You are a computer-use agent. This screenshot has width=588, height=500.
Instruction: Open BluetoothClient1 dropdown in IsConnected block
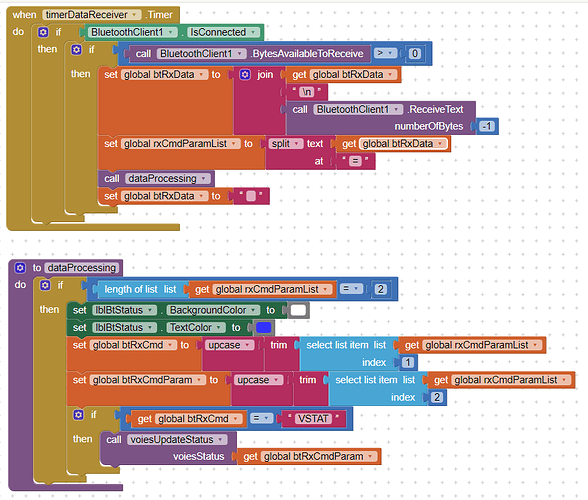tap(171, 32)
